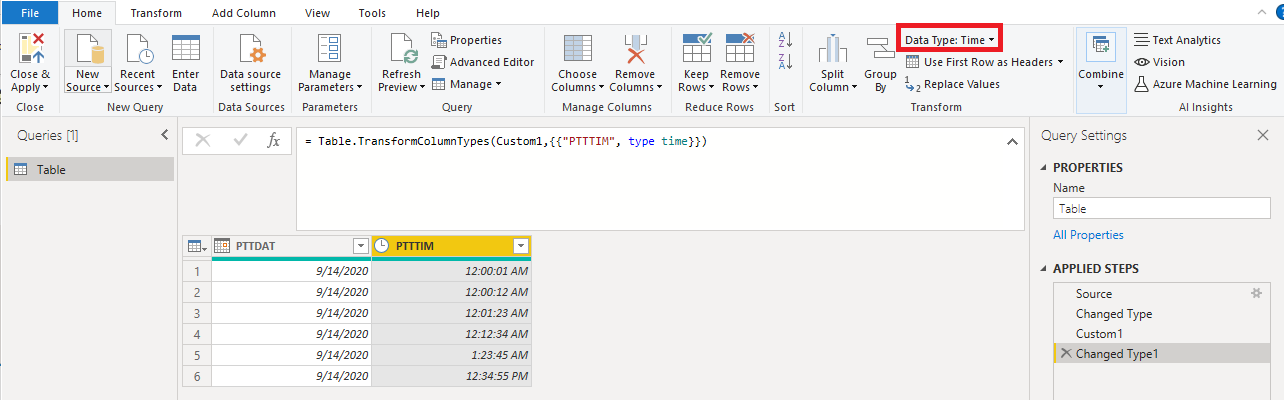Click Replace Values
The width and height of the screenshot is (1284, 400).
951,84
